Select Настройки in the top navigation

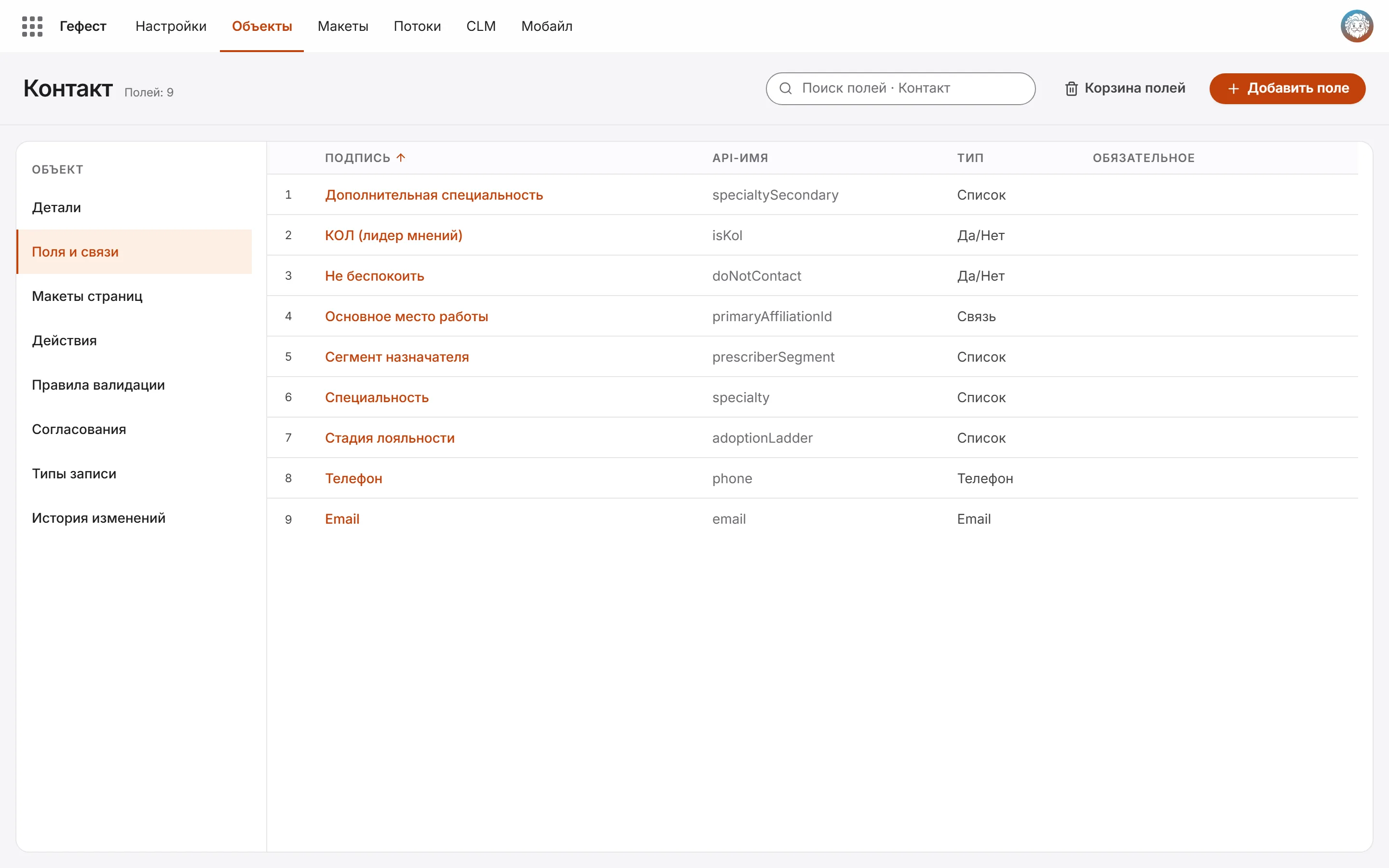coord(171,27)
